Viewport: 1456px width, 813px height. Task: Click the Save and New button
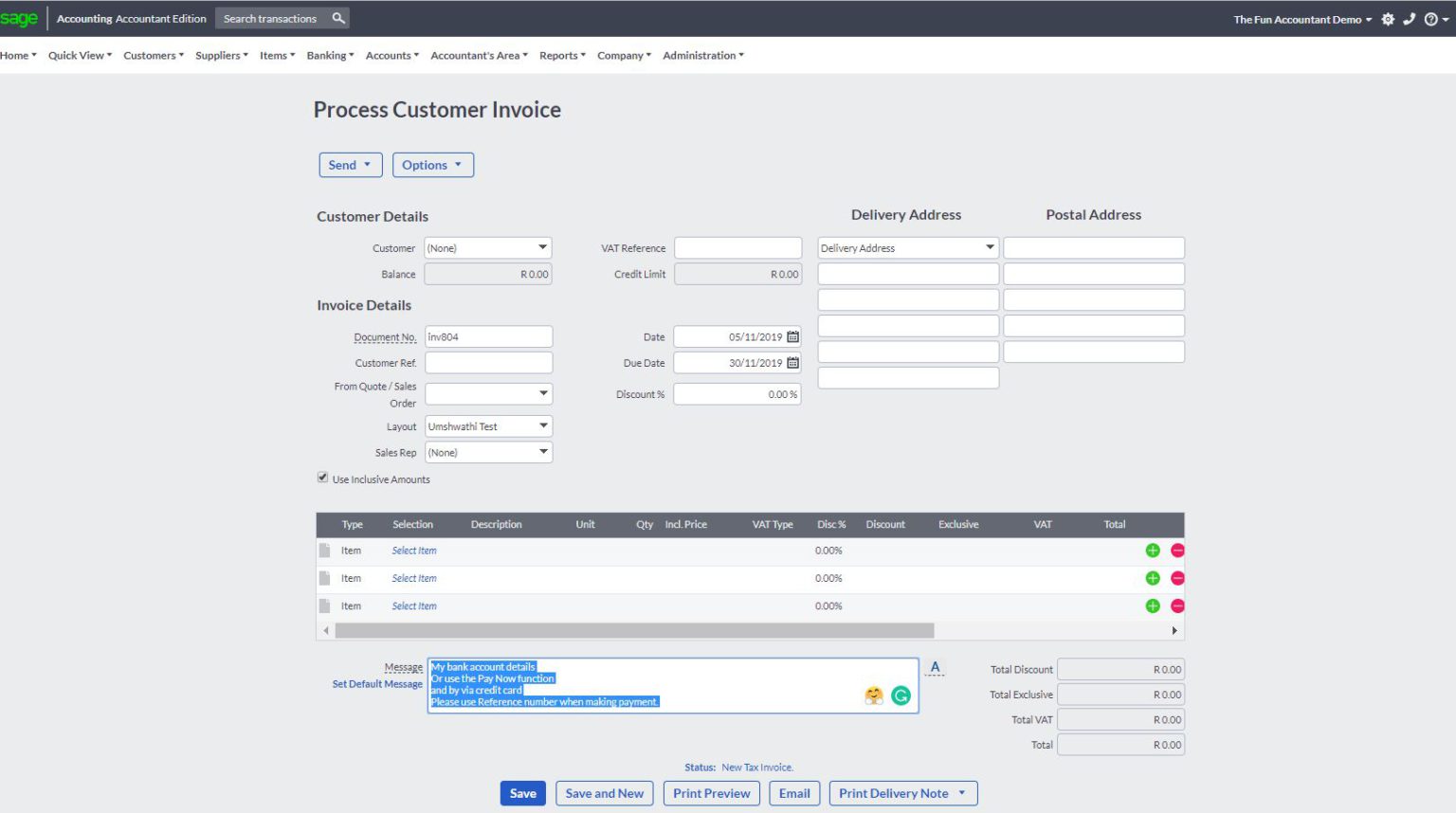[604, 793]
